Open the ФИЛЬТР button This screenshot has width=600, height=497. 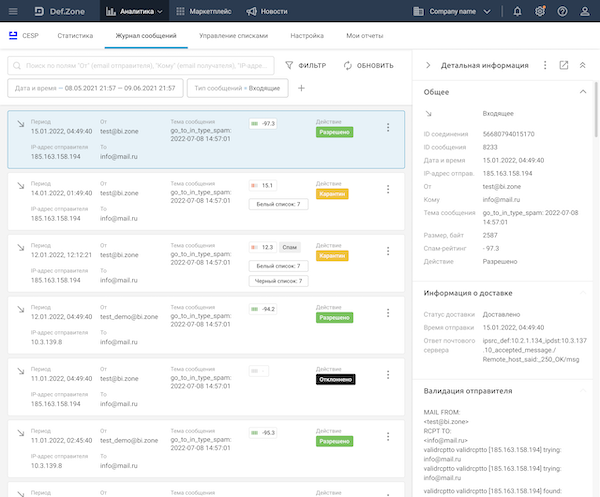click(305, 65)
